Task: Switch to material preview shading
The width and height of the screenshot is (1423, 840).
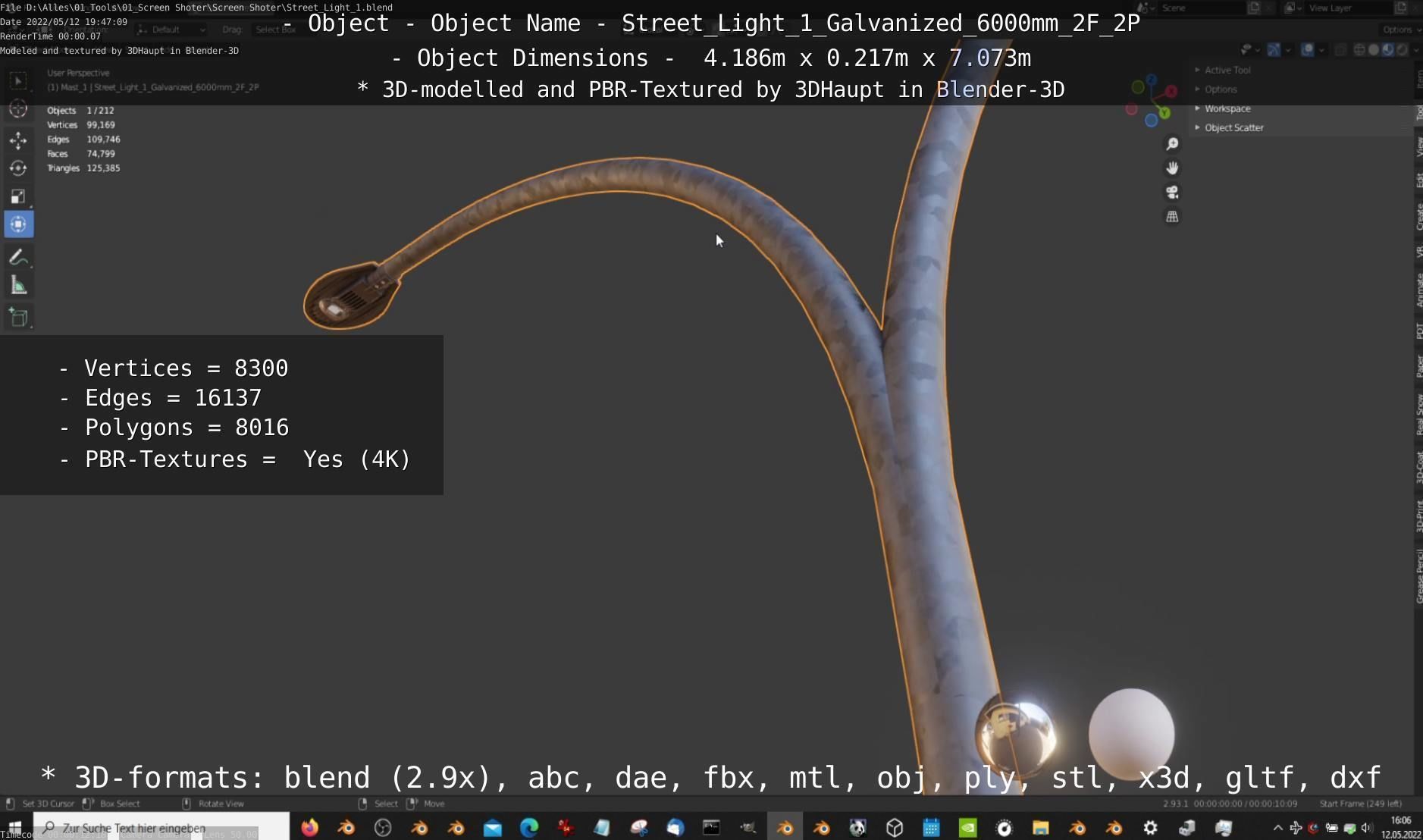Action: click(x=1387, y=50)
